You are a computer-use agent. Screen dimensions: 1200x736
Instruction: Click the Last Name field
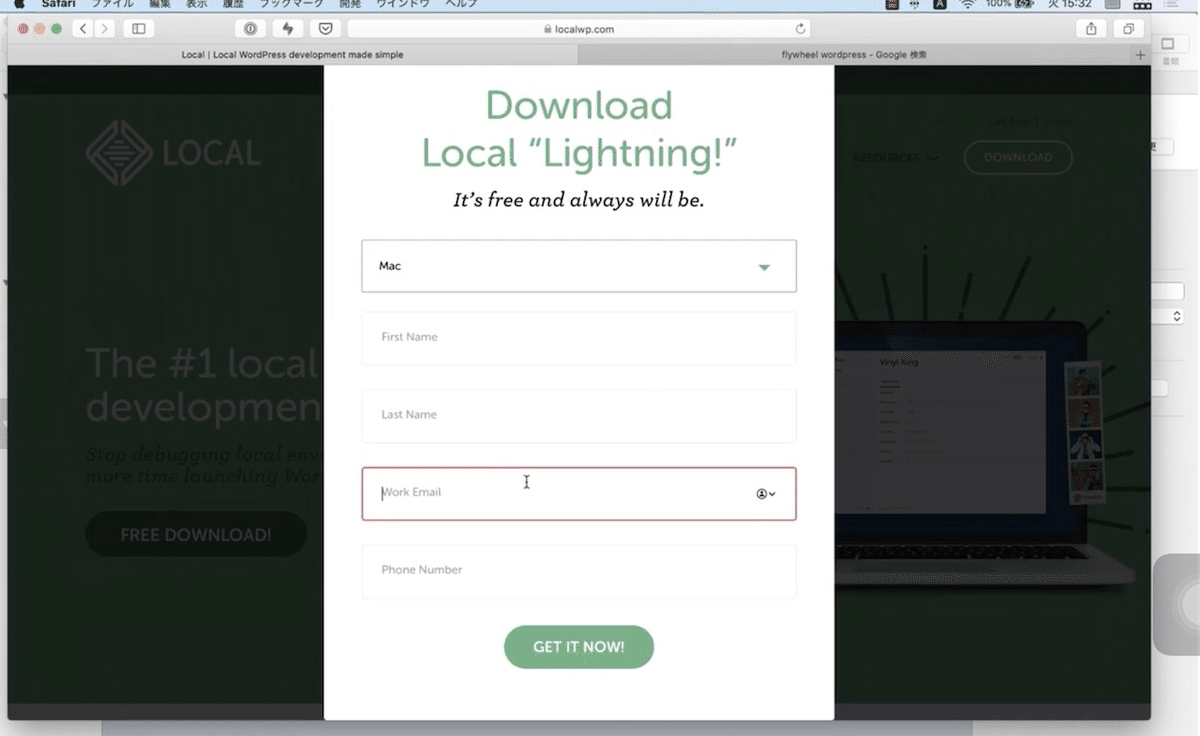tap(579, 415)
